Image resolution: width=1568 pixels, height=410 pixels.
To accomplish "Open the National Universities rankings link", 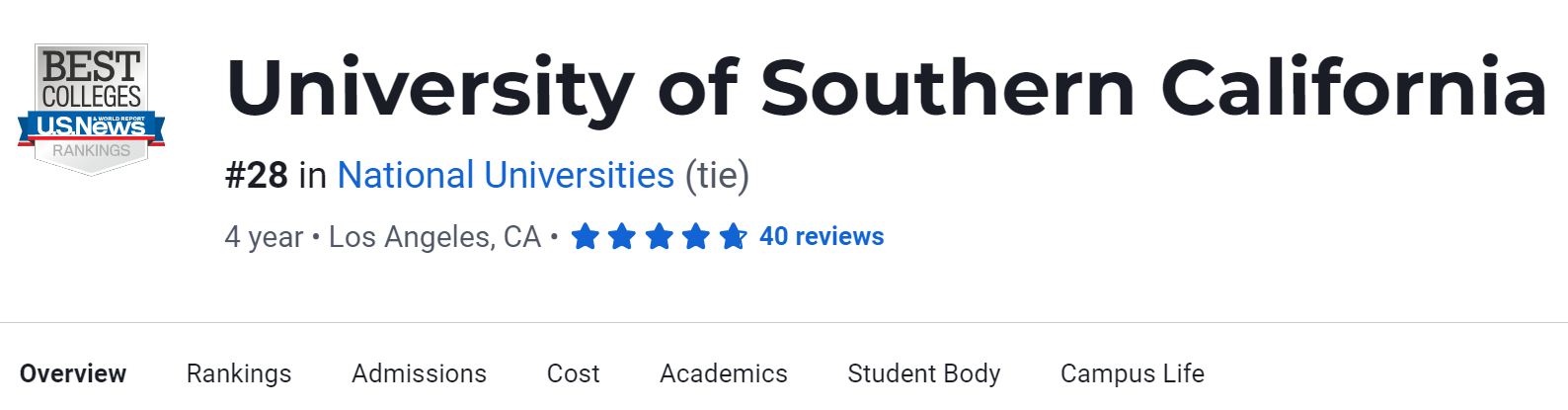I will coord(506,176).
